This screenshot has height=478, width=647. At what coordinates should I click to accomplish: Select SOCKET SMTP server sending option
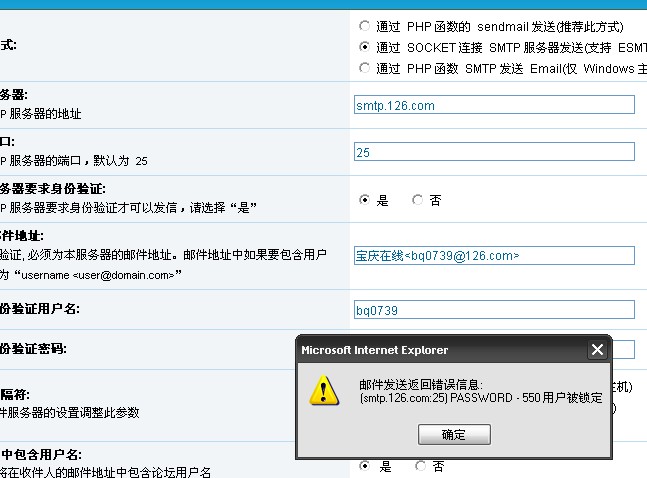[x=364, y=47]
